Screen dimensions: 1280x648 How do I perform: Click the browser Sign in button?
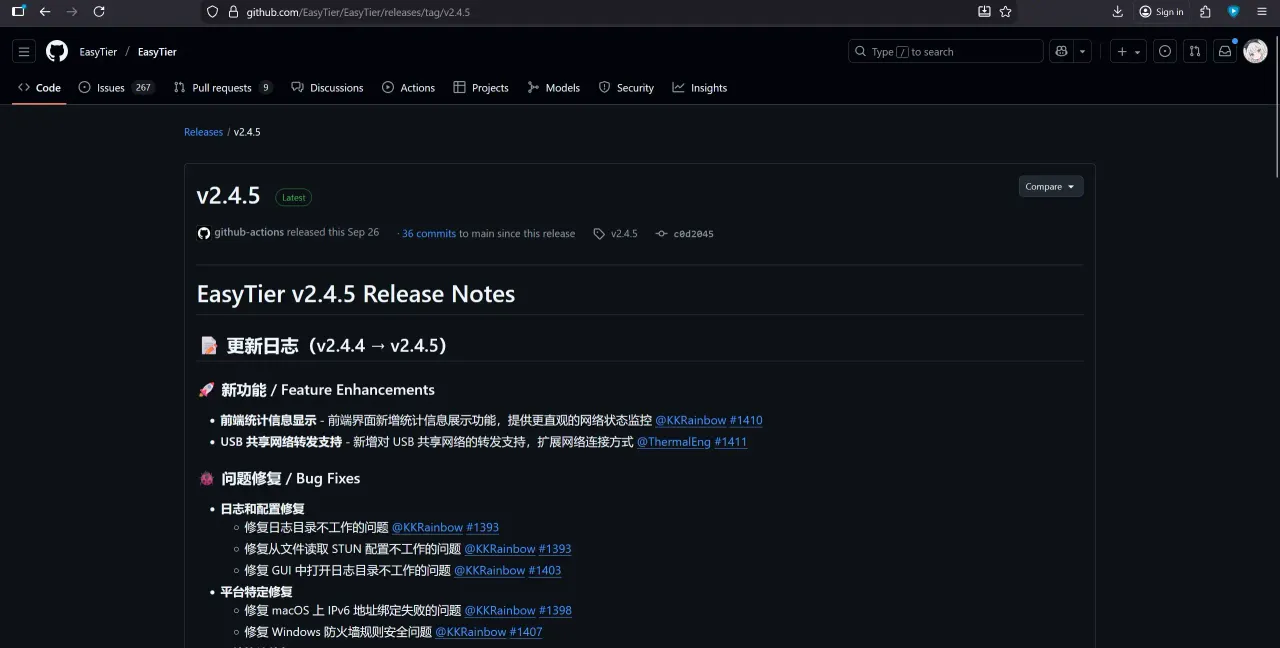1161,12
